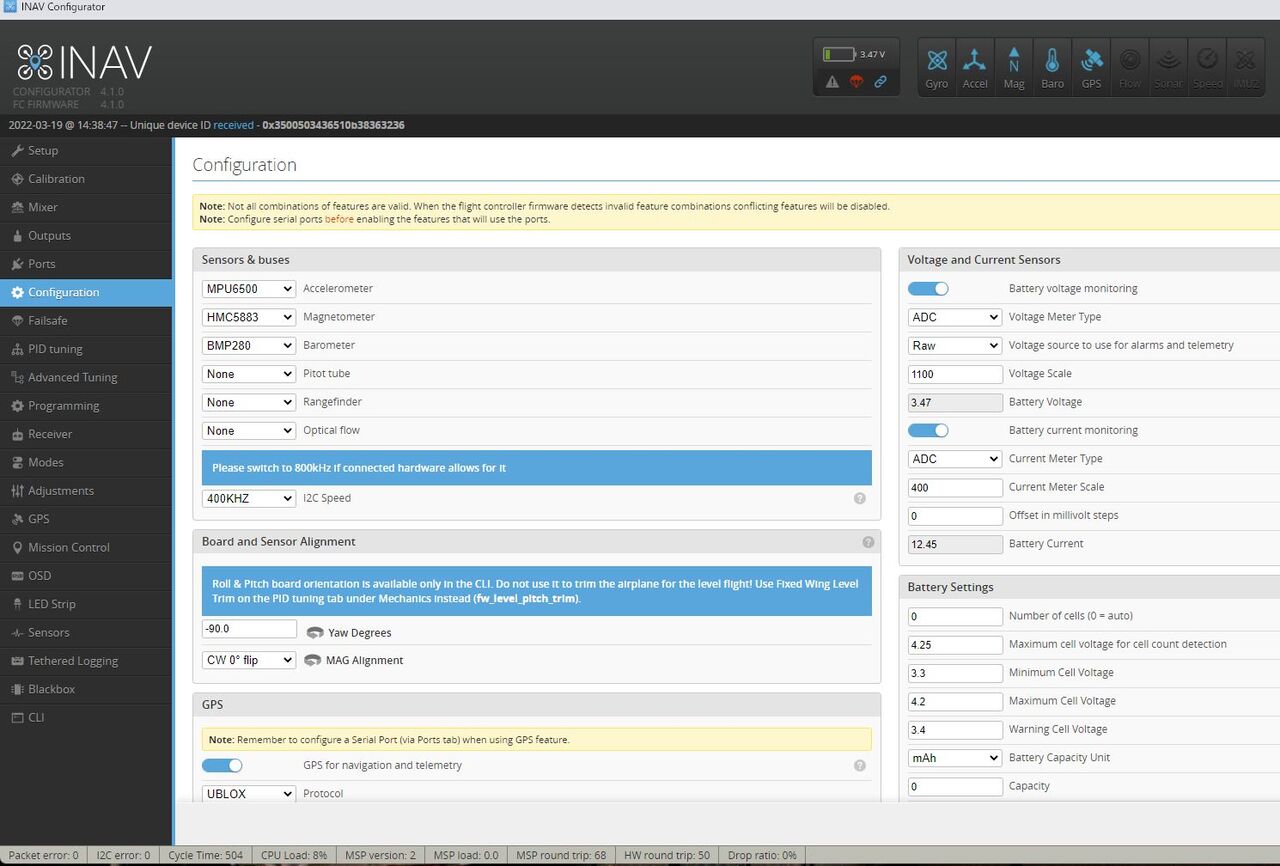
Task: Toggle Battery voltage monitoring switch
Action: pos(928,289)
